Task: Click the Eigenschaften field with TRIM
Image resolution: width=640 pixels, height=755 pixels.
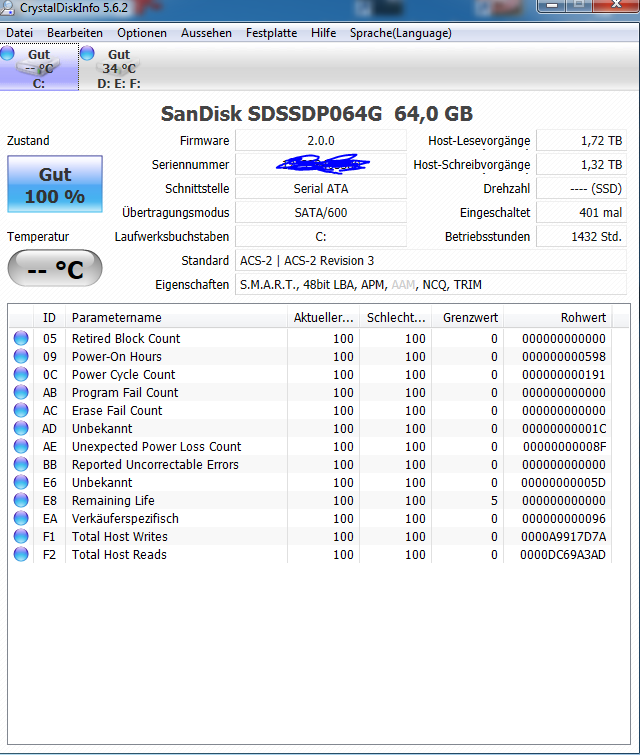Action: tap(431, 285)
